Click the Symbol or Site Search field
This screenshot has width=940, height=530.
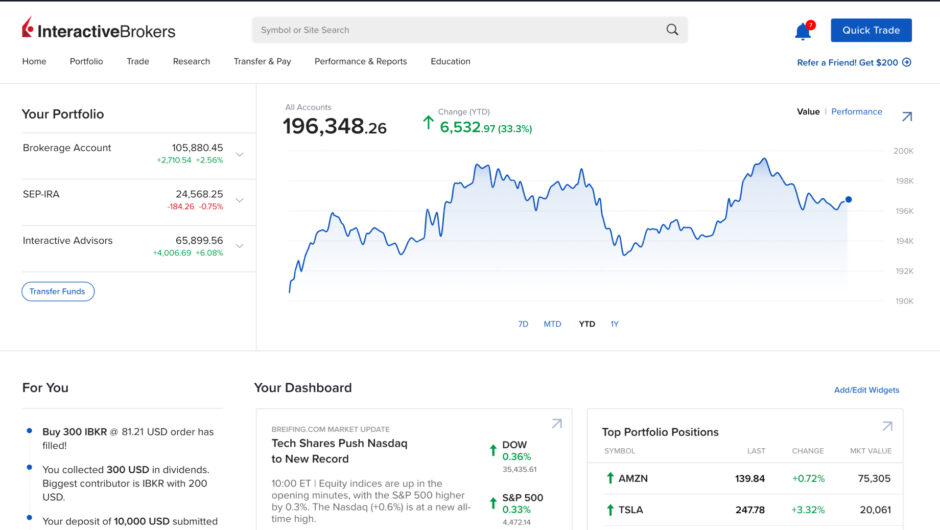(469, 30)
